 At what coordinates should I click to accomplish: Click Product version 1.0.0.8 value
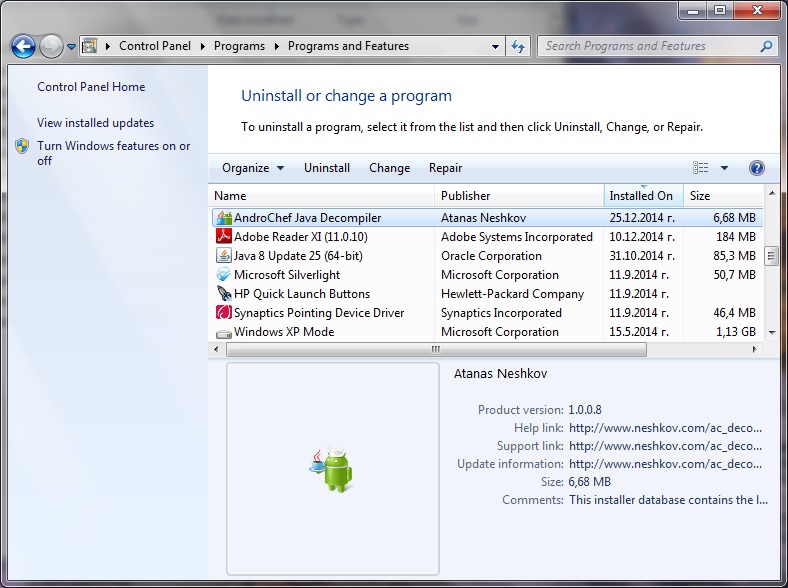click(x=585, y=410)
